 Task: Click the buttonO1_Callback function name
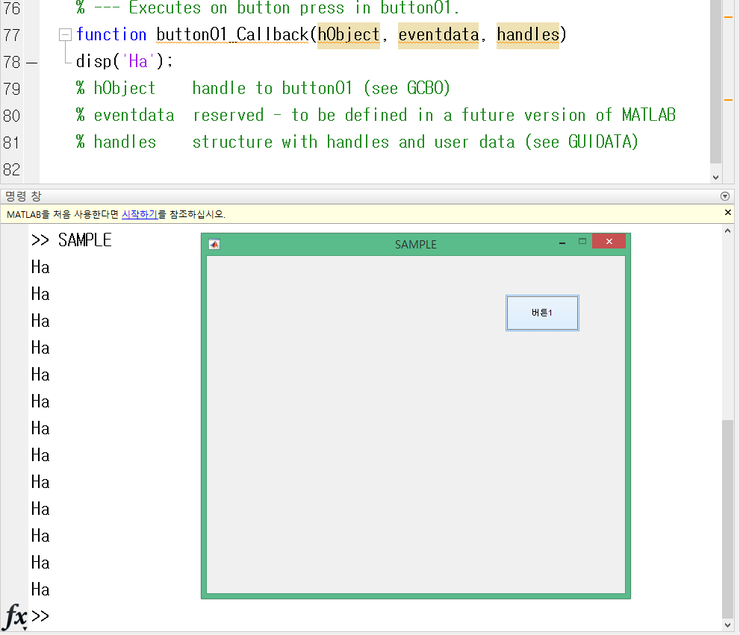click(x=232, y=35)
